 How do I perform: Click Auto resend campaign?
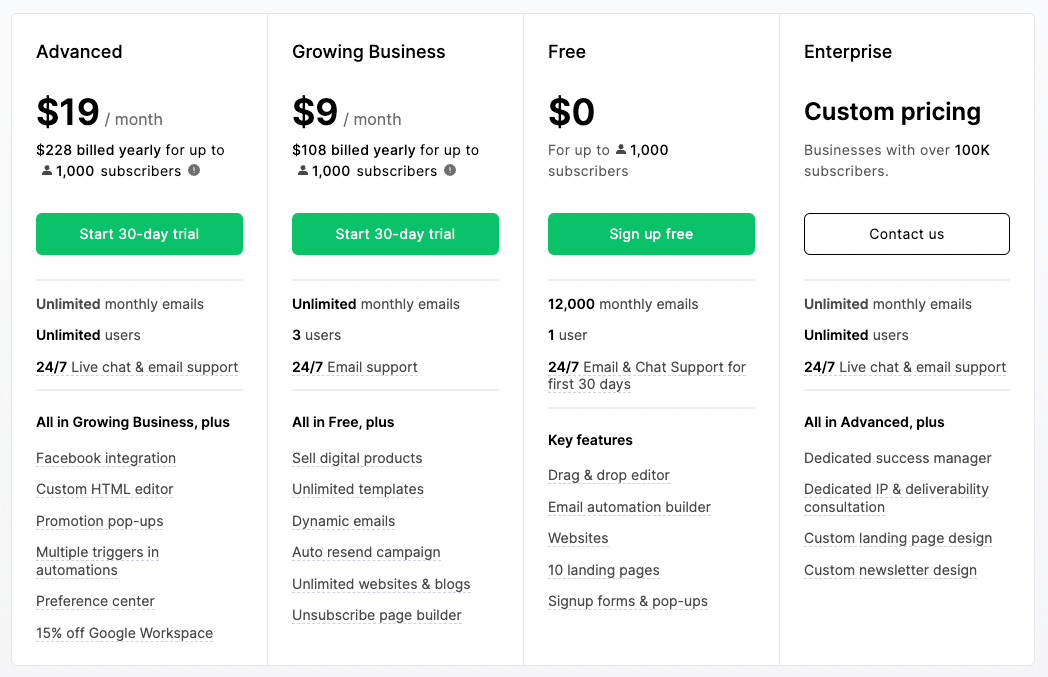pyautogui.click(x=366, y=552)
